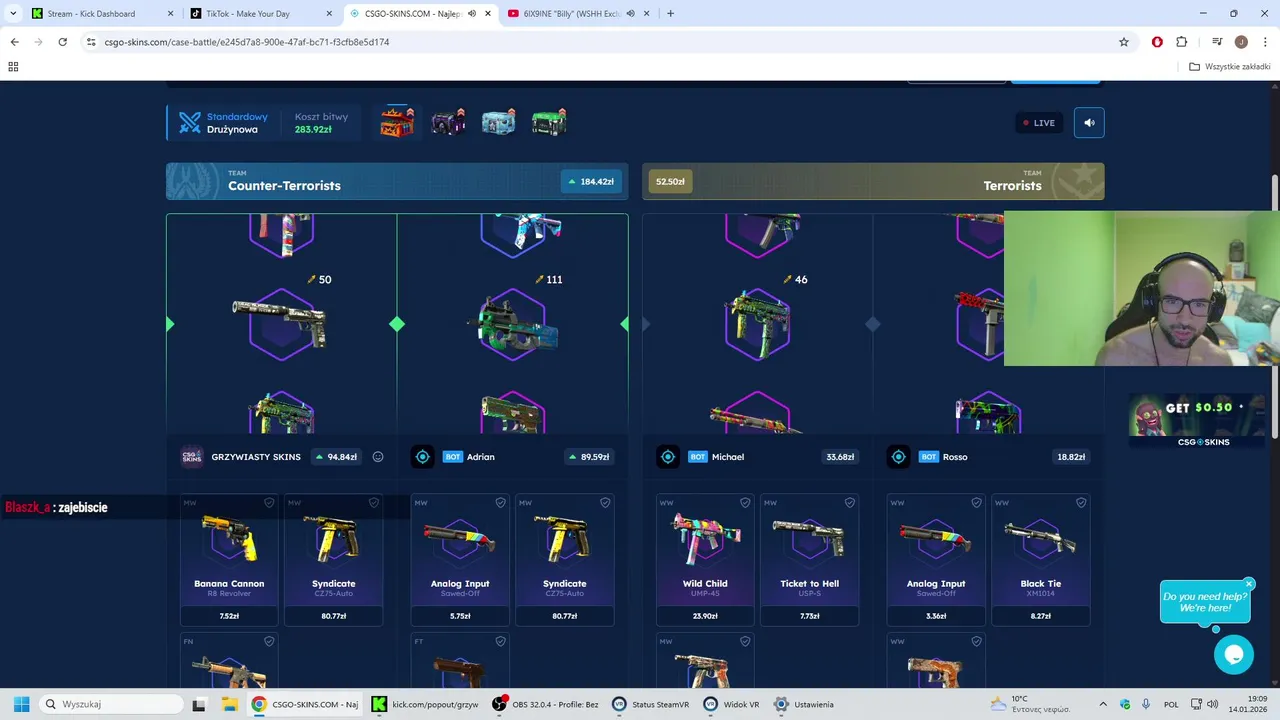Open Adrian's Analog Input Sawed-Off card
This screenshot has width=1280, height=720.
point(460,560)
